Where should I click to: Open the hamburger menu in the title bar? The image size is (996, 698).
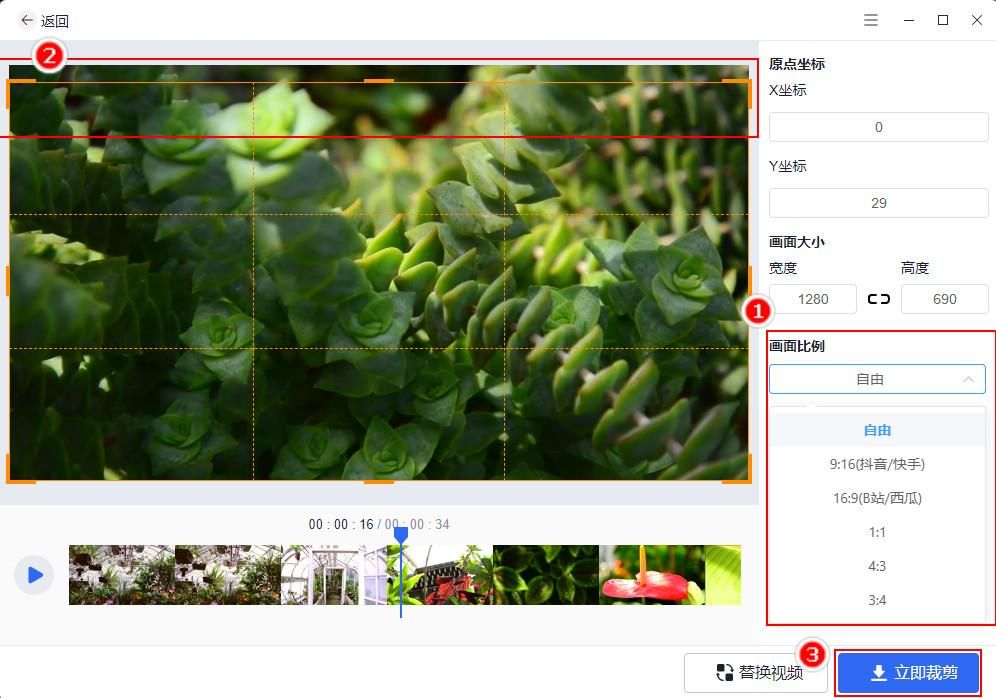870,20
